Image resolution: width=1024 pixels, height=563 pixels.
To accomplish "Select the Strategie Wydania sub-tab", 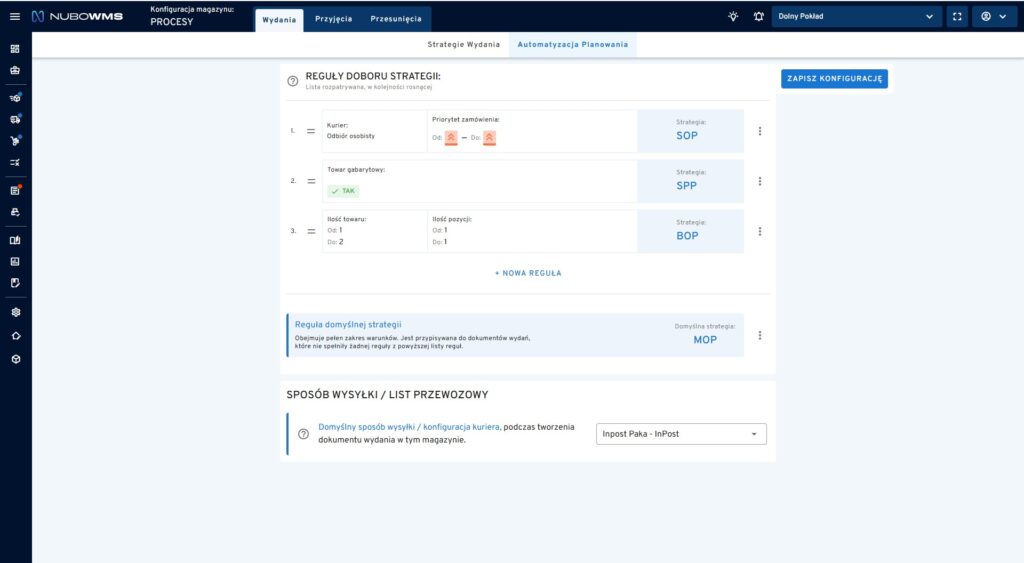I will (x=463, y=45).
